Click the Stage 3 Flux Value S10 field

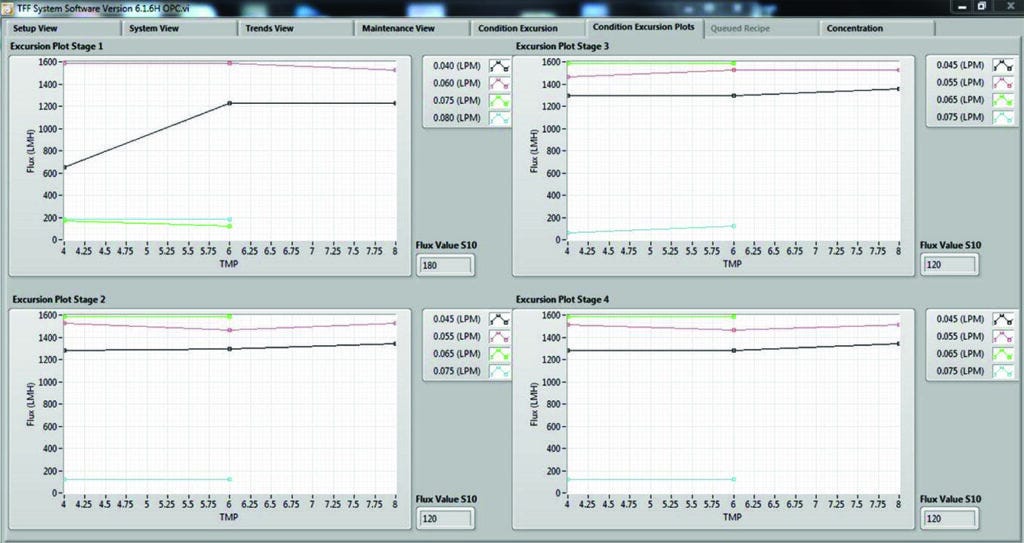949,264
